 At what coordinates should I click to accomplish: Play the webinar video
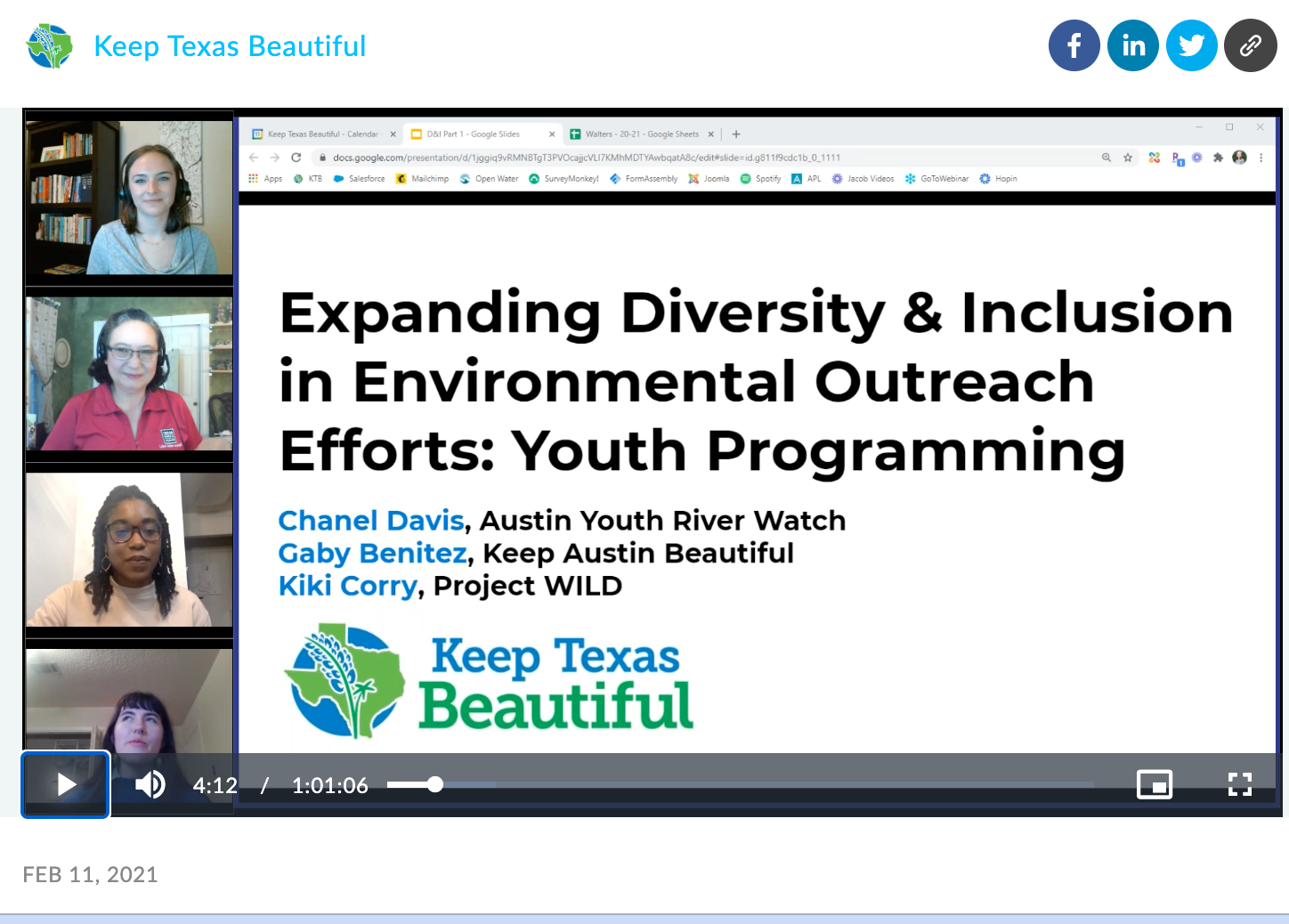tap(65, 785)
